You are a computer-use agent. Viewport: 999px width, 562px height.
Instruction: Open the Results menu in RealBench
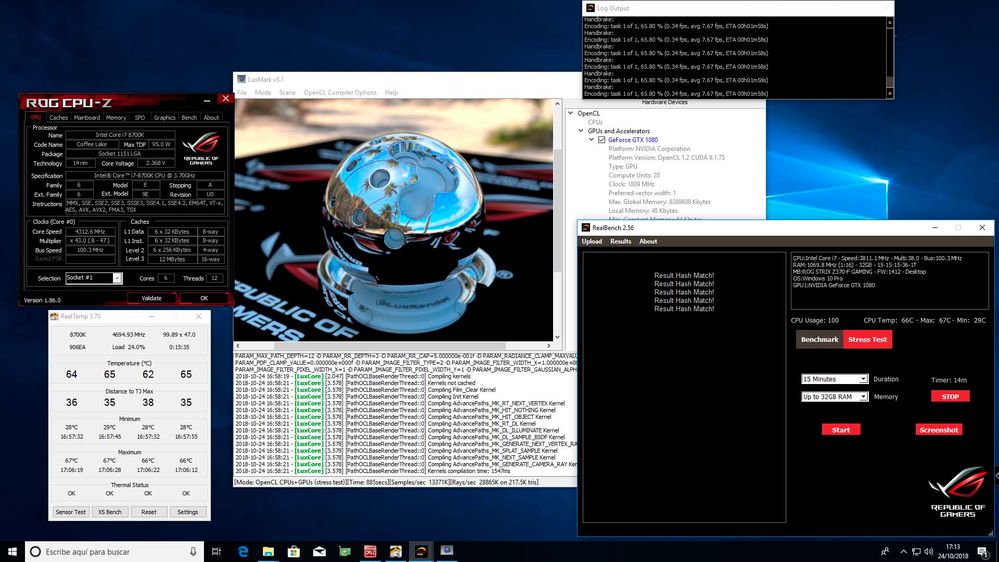click(x=621, y=241)
